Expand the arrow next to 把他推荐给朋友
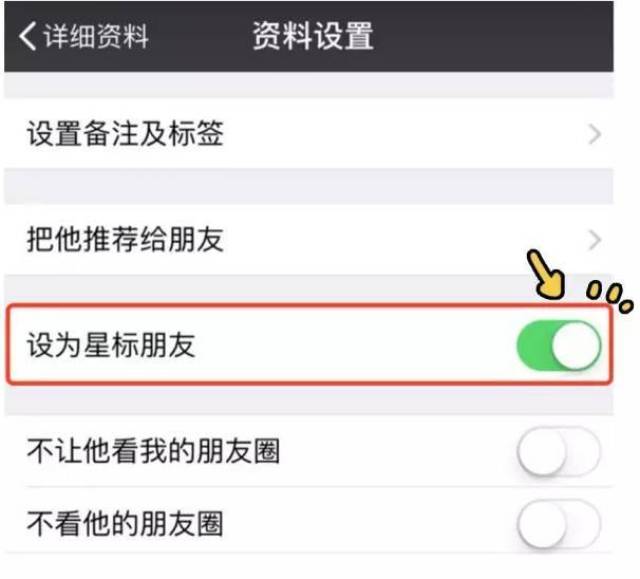This screenshot has width=640, height=579. [595, 240]
